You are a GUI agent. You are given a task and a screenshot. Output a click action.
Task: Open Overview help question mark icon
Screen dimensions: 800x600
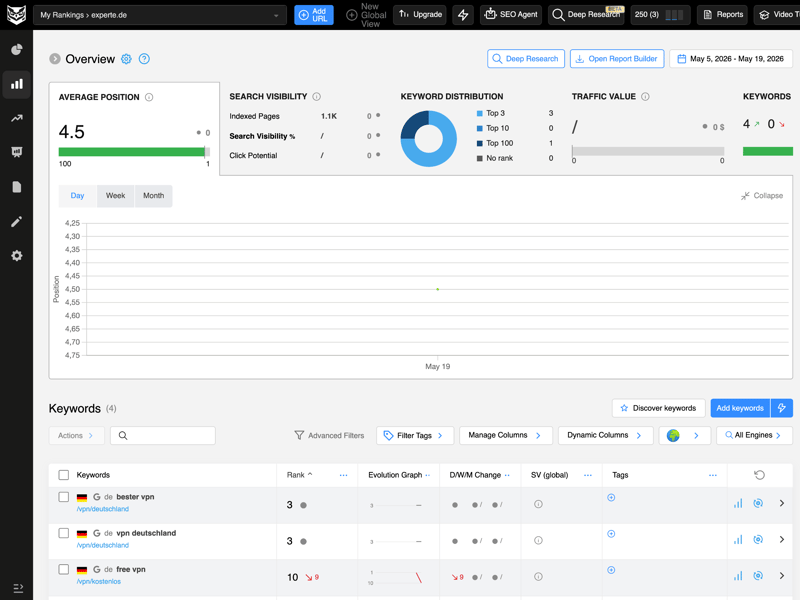(144, 59)
